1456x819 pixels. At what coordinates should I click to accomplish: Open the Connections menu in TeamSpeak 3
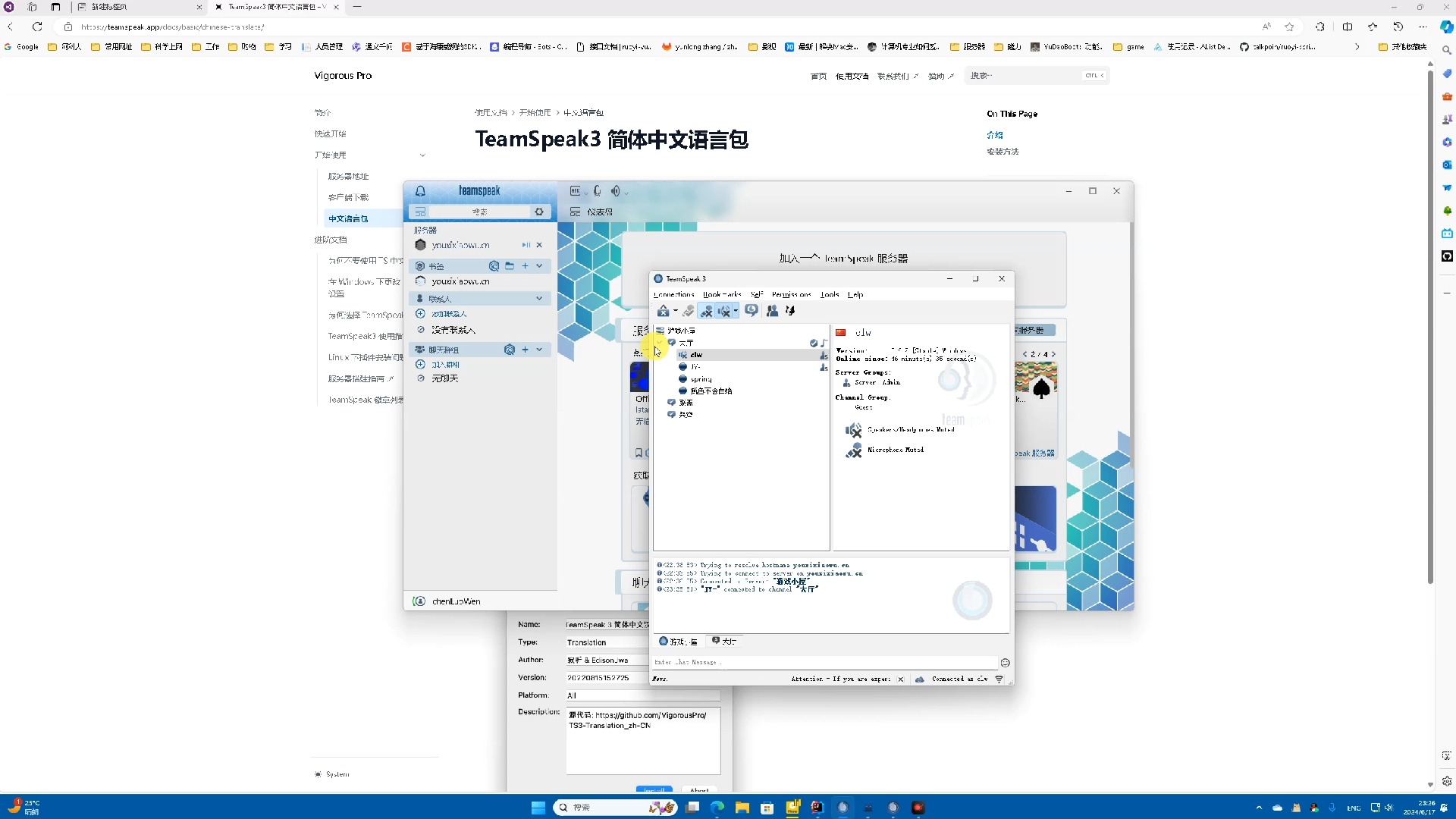pos(673,294)
